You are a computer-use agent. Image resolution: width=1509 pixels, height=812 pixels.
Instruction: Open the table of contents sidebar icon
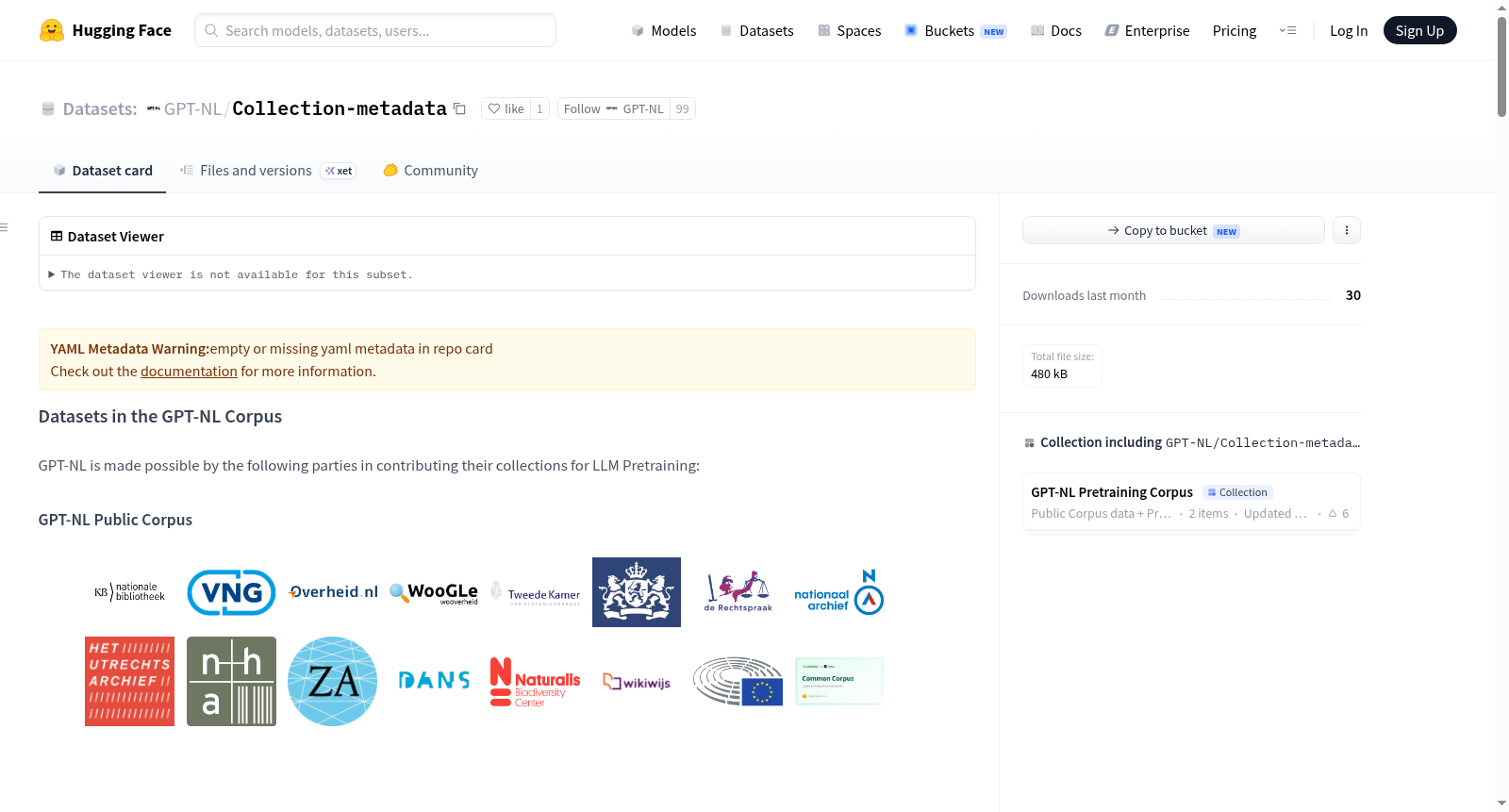tap(4, 227)
